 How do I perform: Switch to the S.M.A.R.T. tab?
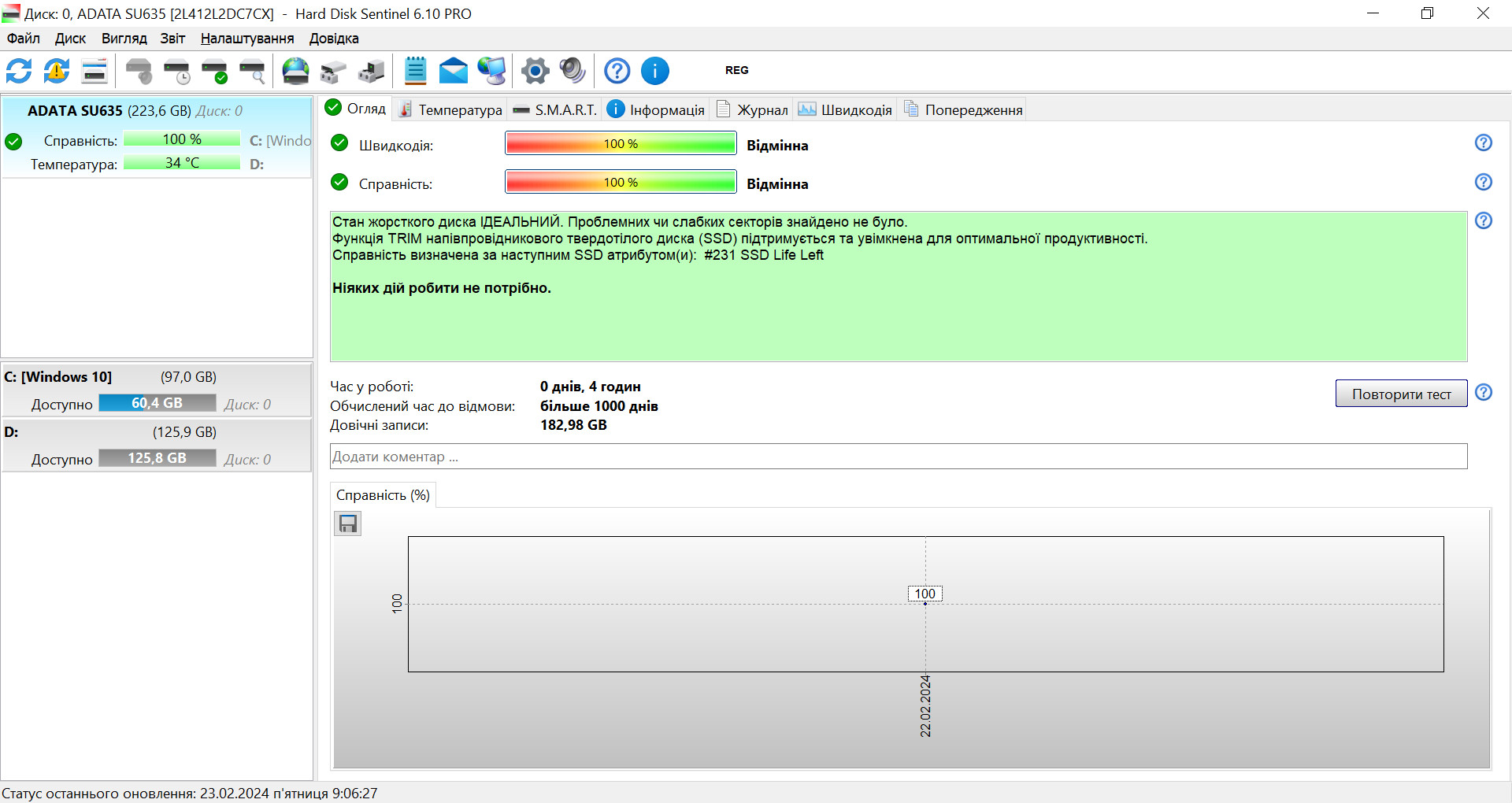click(x=555, y=110)
